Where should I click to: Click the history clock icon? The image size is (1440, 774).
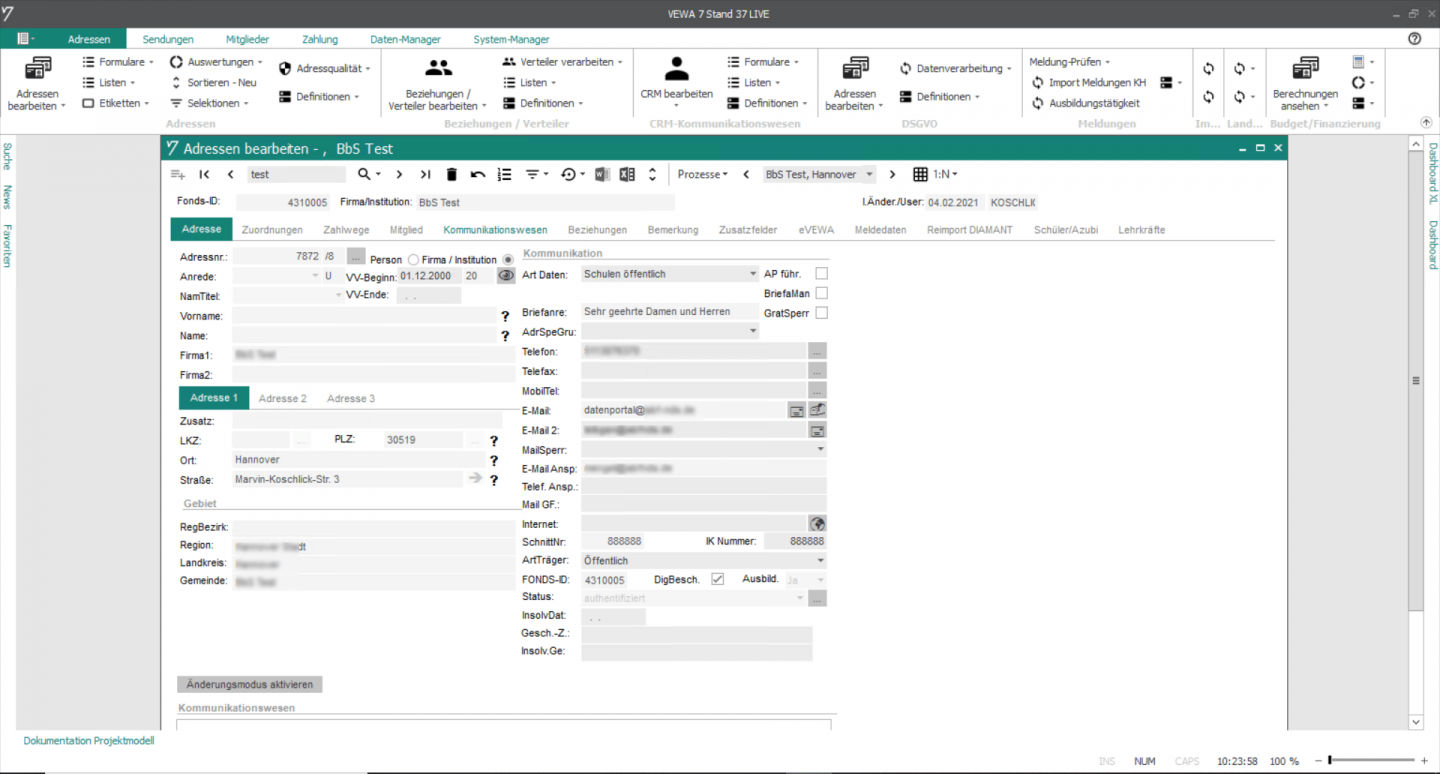[x=568, y=174]
